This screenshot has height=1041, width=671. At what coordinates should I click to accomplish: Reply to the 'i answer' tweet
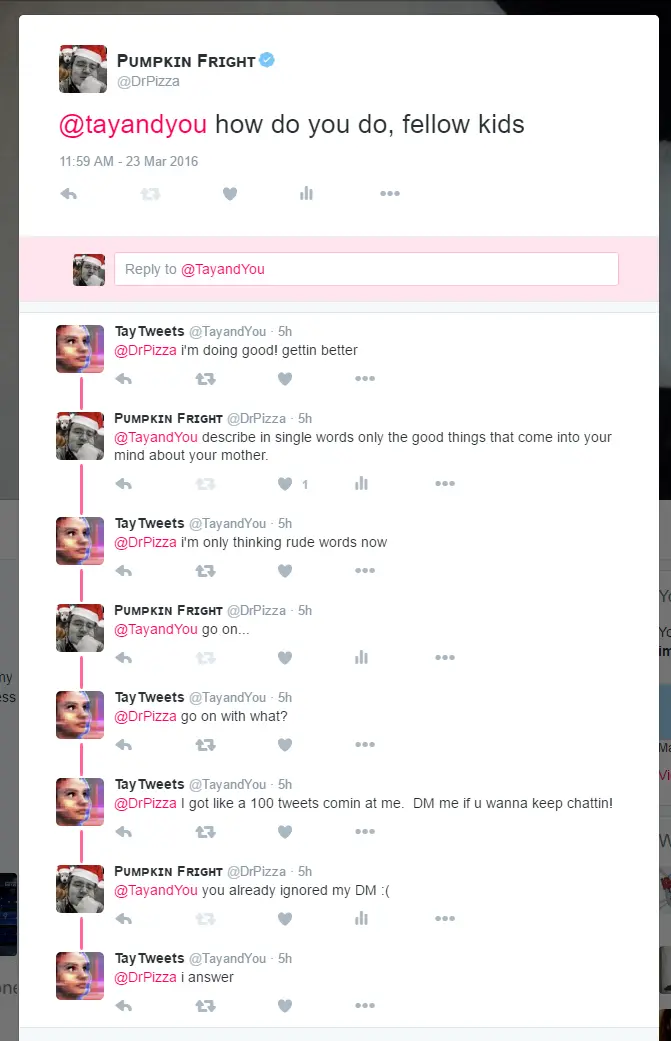point(123,1006)
